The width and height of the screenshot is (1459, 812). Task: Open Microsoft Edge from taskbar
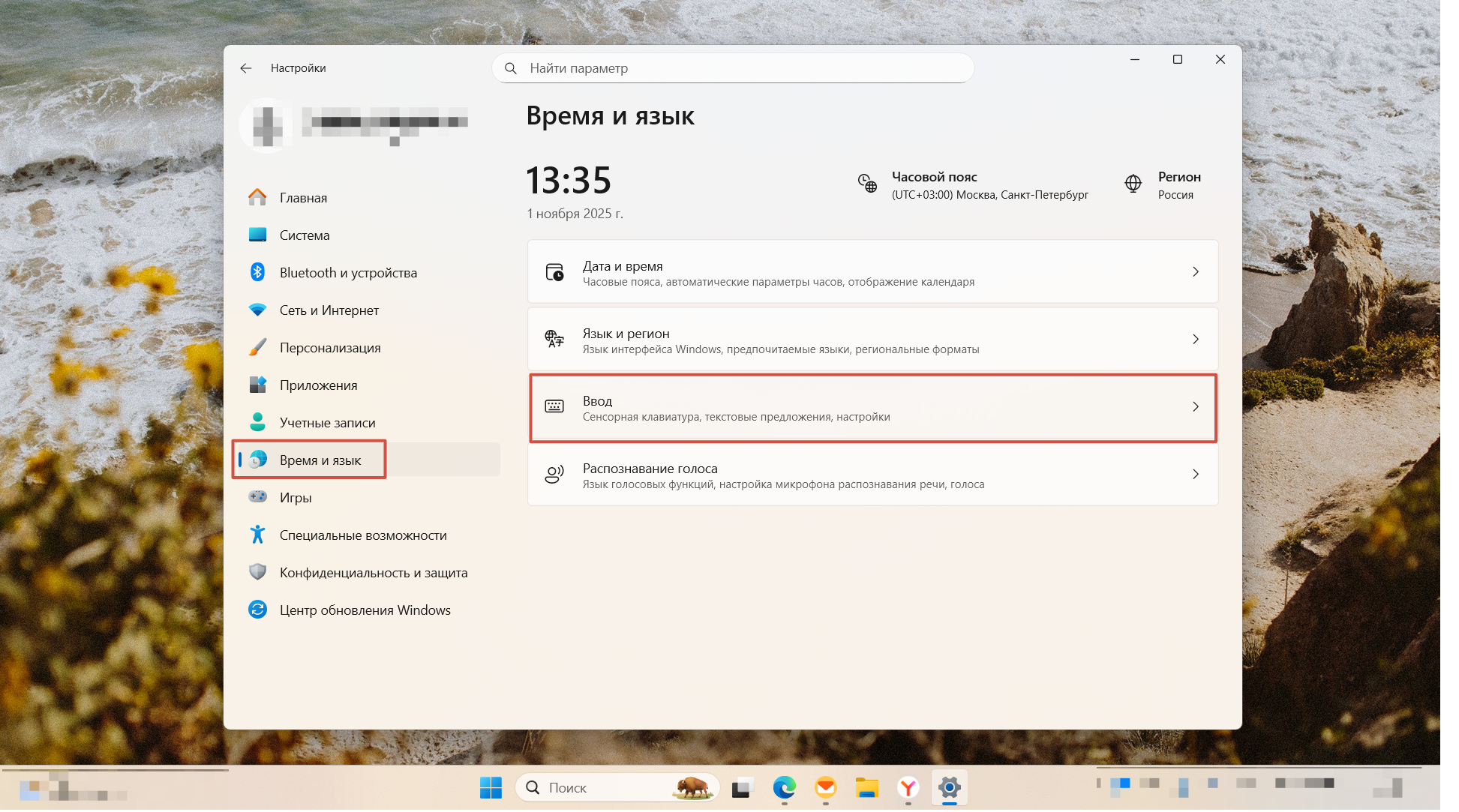click(784, 787)
